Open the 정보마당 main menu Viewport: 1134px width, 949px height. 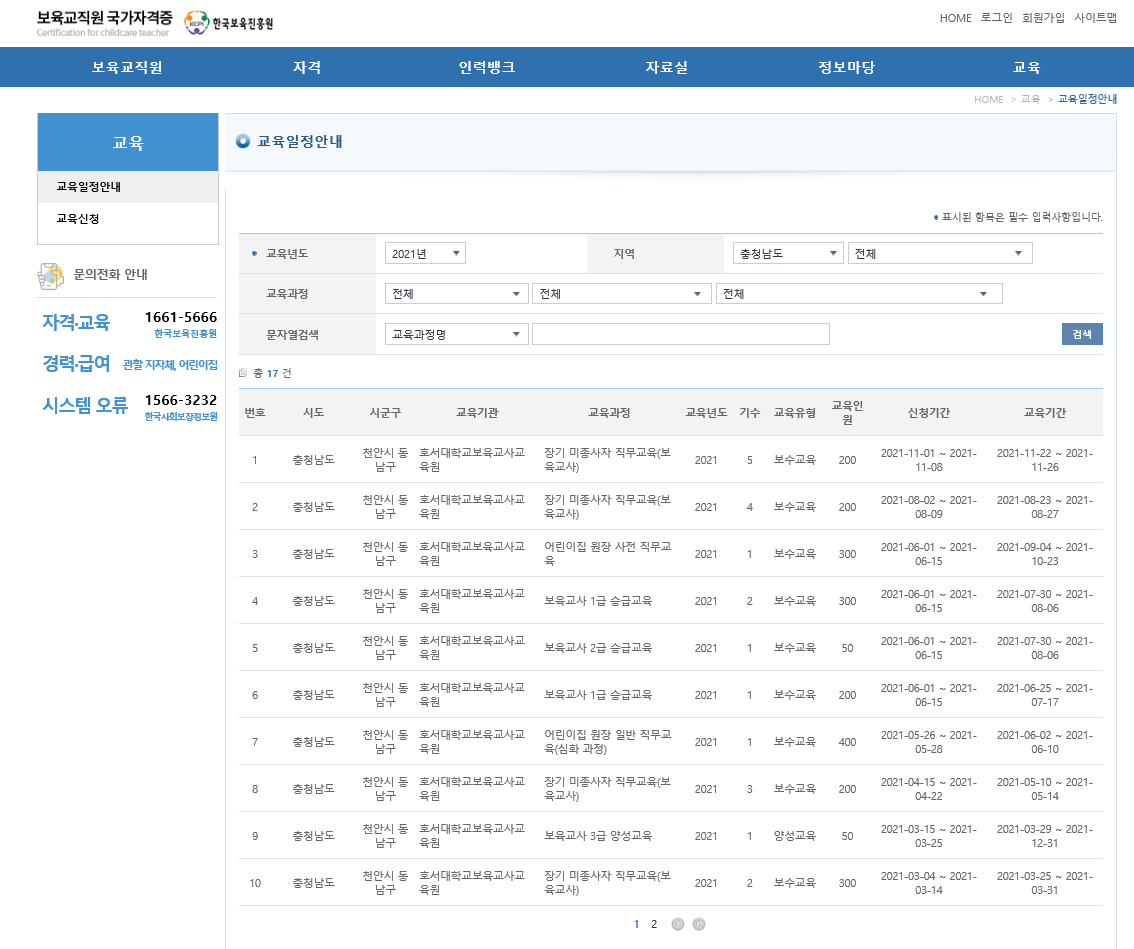pyautogui.click(x=846, y=67)
